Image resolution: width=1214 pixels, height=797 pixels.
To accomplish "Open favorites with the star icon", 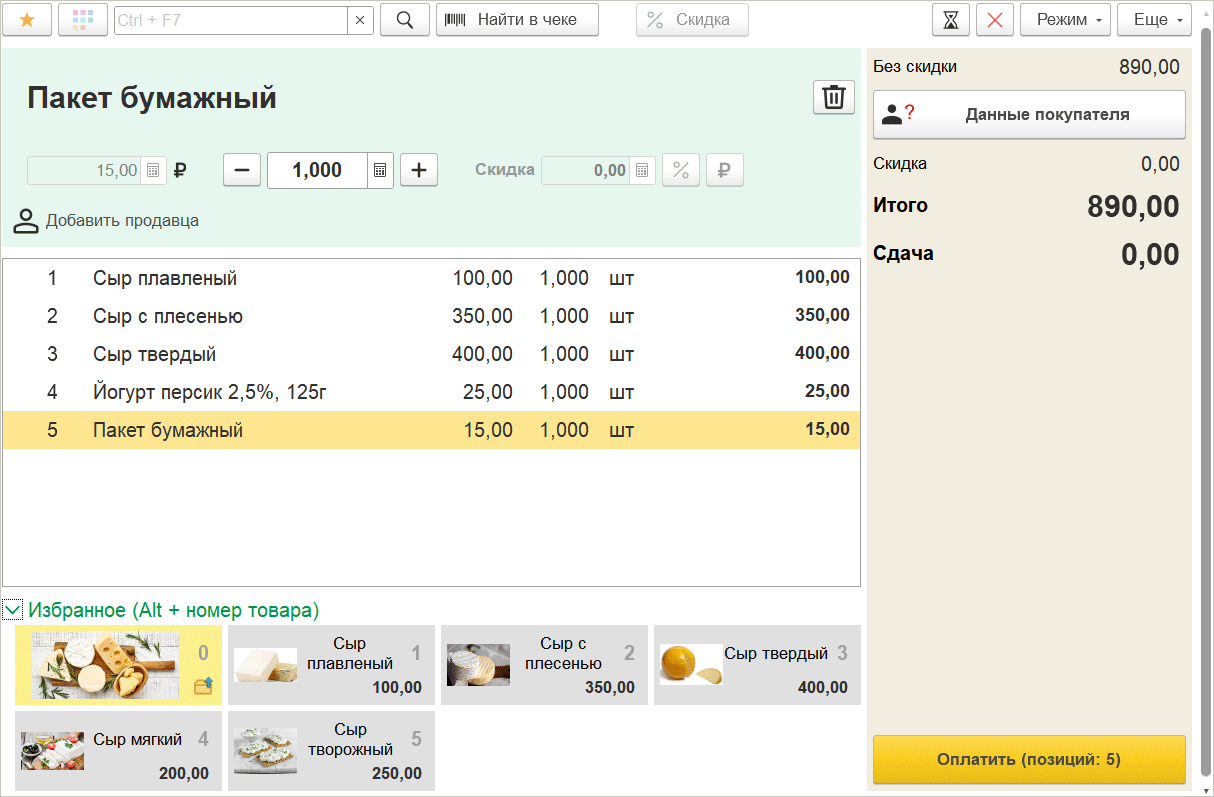I will click(x=27, y=19).
